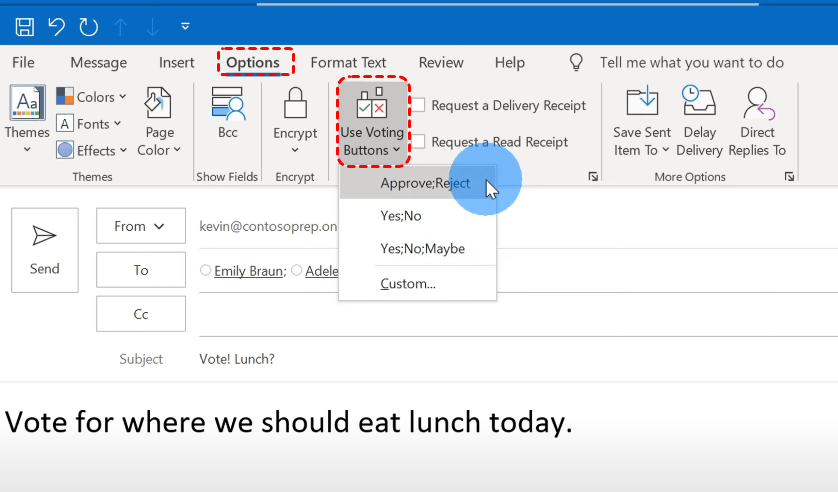Open the Review tab
838x492 pixels.
coord(441,63)
